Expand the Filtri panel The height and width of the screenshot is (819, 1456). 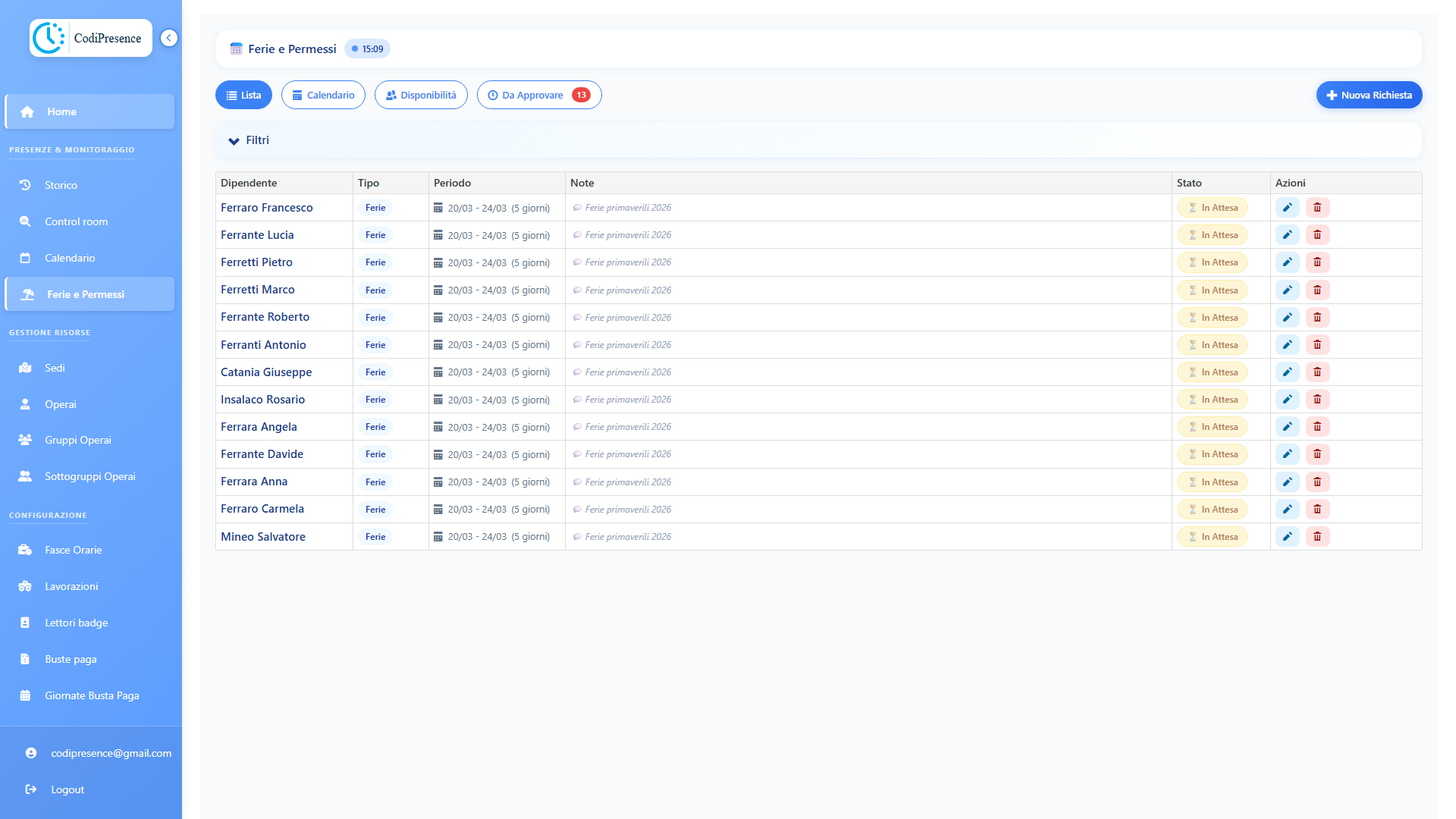[x=249, y=140]
